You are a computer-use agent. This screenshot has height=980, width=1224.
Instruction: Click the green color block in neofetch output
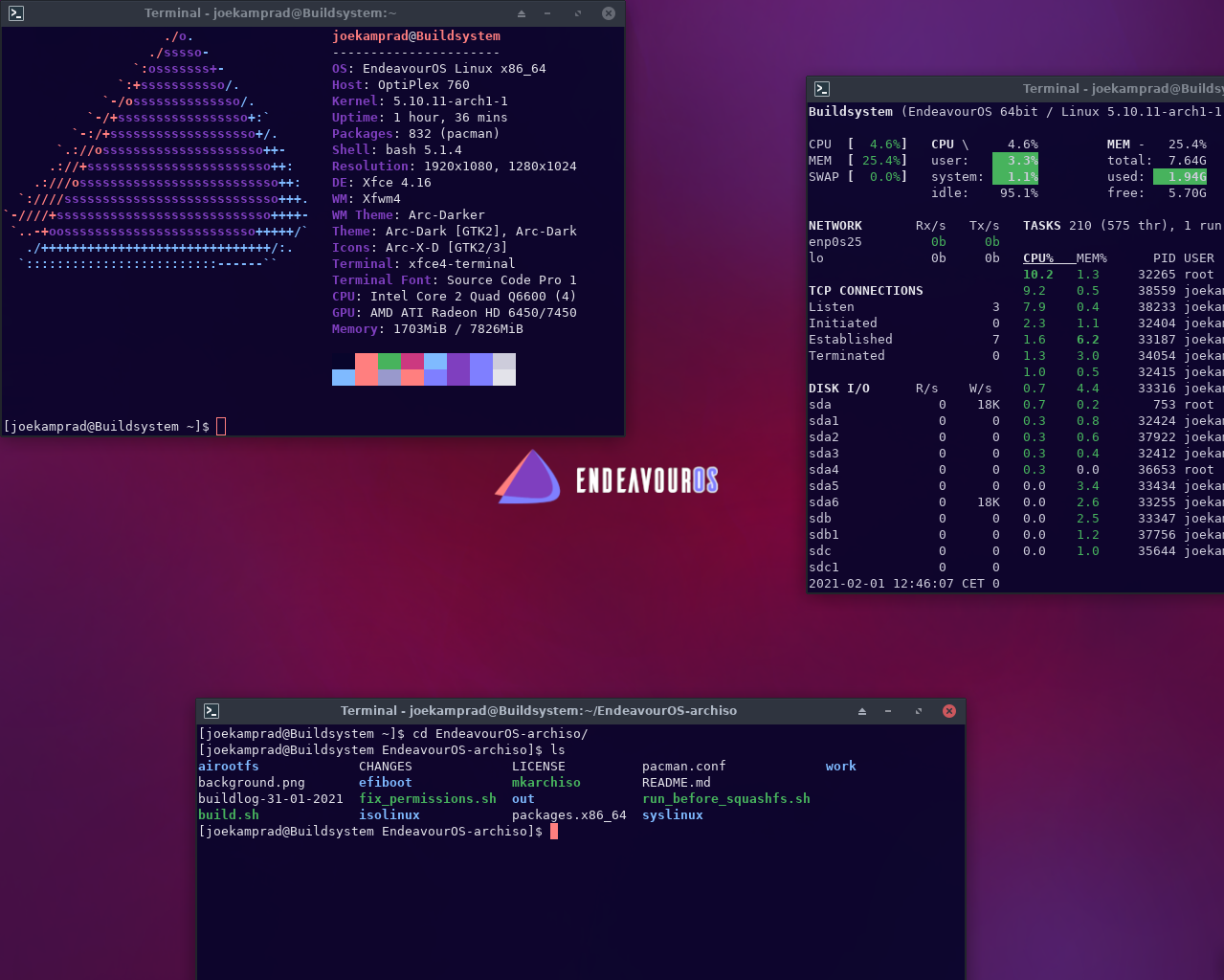[x=389, y=361]
